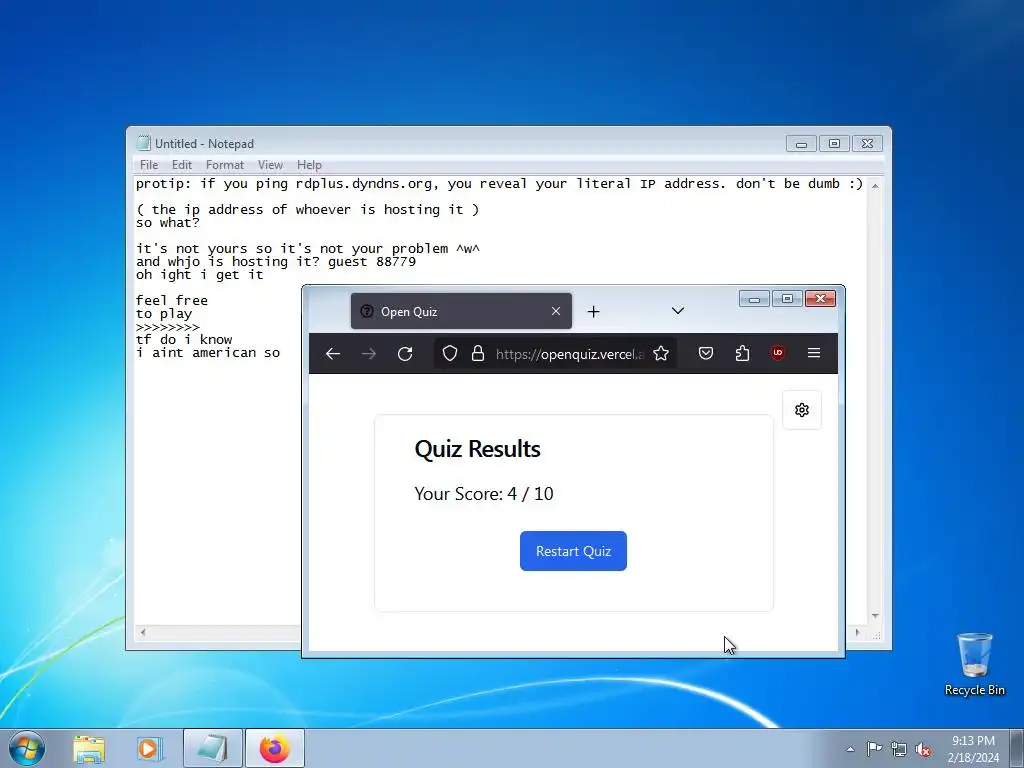Launch Windows Media Player from taskbar
The height and width of the screenshot is (768, 1024).
tap(149, 749)
